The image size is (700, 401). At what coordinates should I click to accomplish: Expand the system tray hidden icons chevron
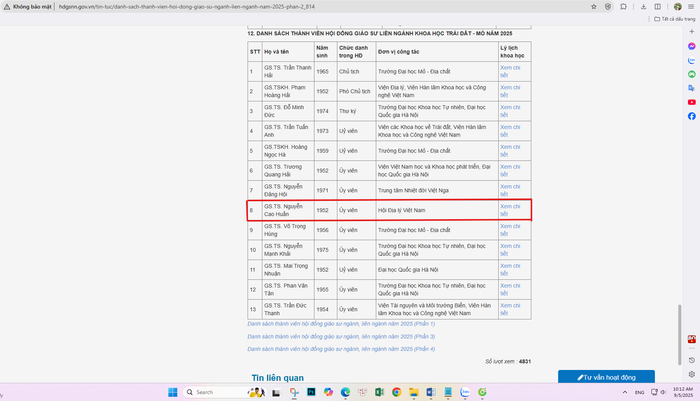625,392
